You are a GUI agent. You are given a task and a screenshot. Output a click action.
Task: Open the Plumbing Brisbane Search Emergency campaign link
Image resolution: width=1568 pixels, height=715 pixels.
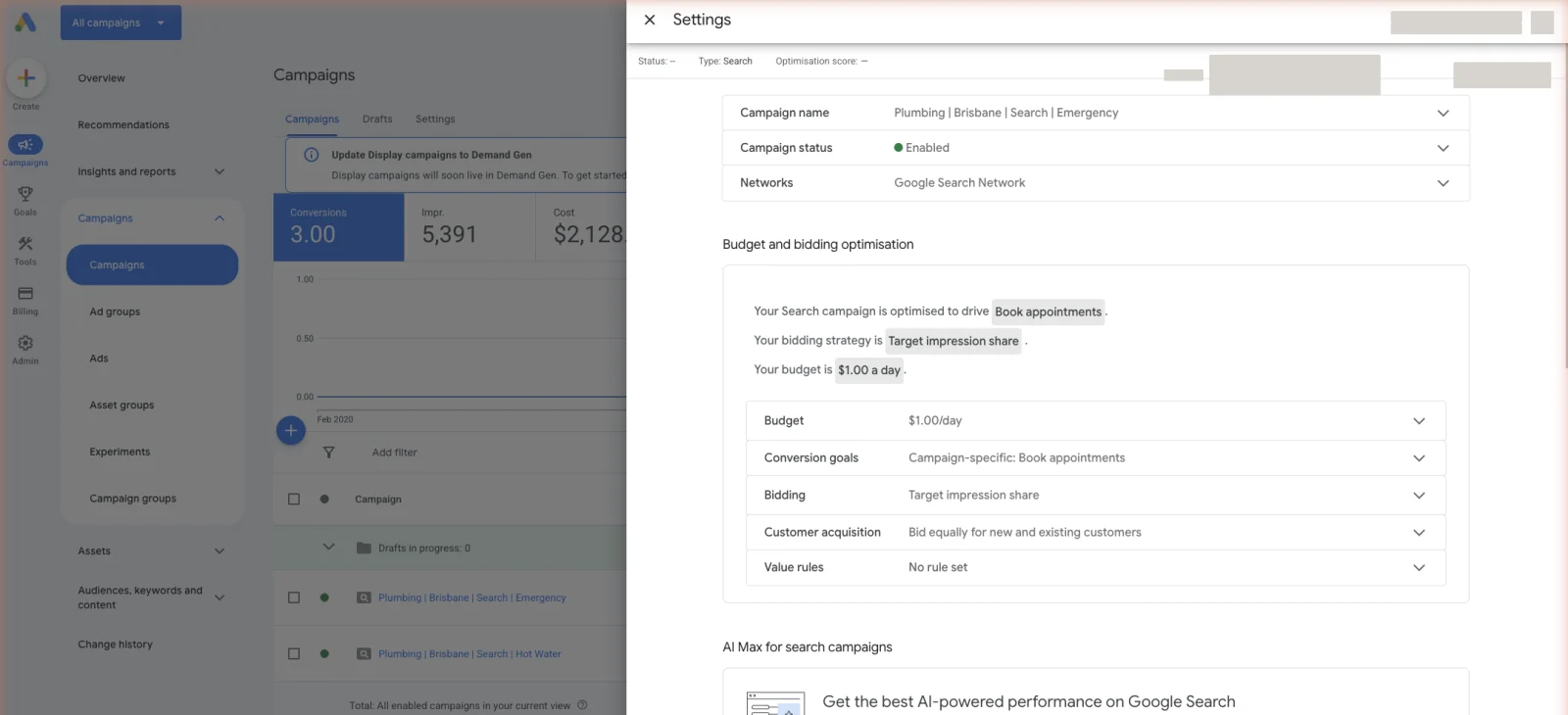point(472,597)
